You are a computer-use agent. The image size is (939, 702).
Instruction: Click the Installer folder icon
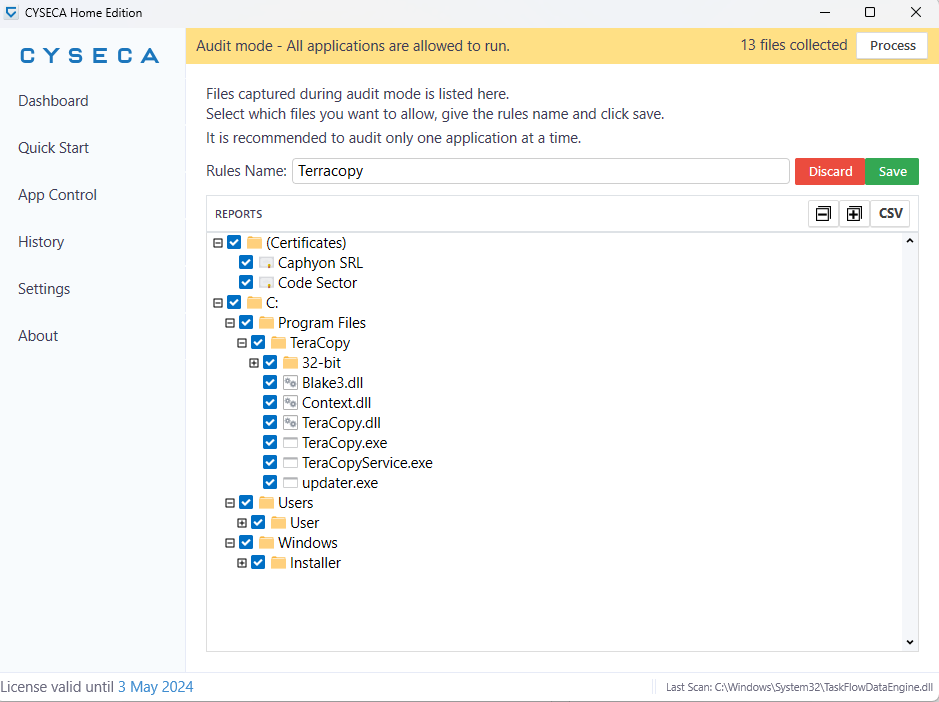[278, 563]
